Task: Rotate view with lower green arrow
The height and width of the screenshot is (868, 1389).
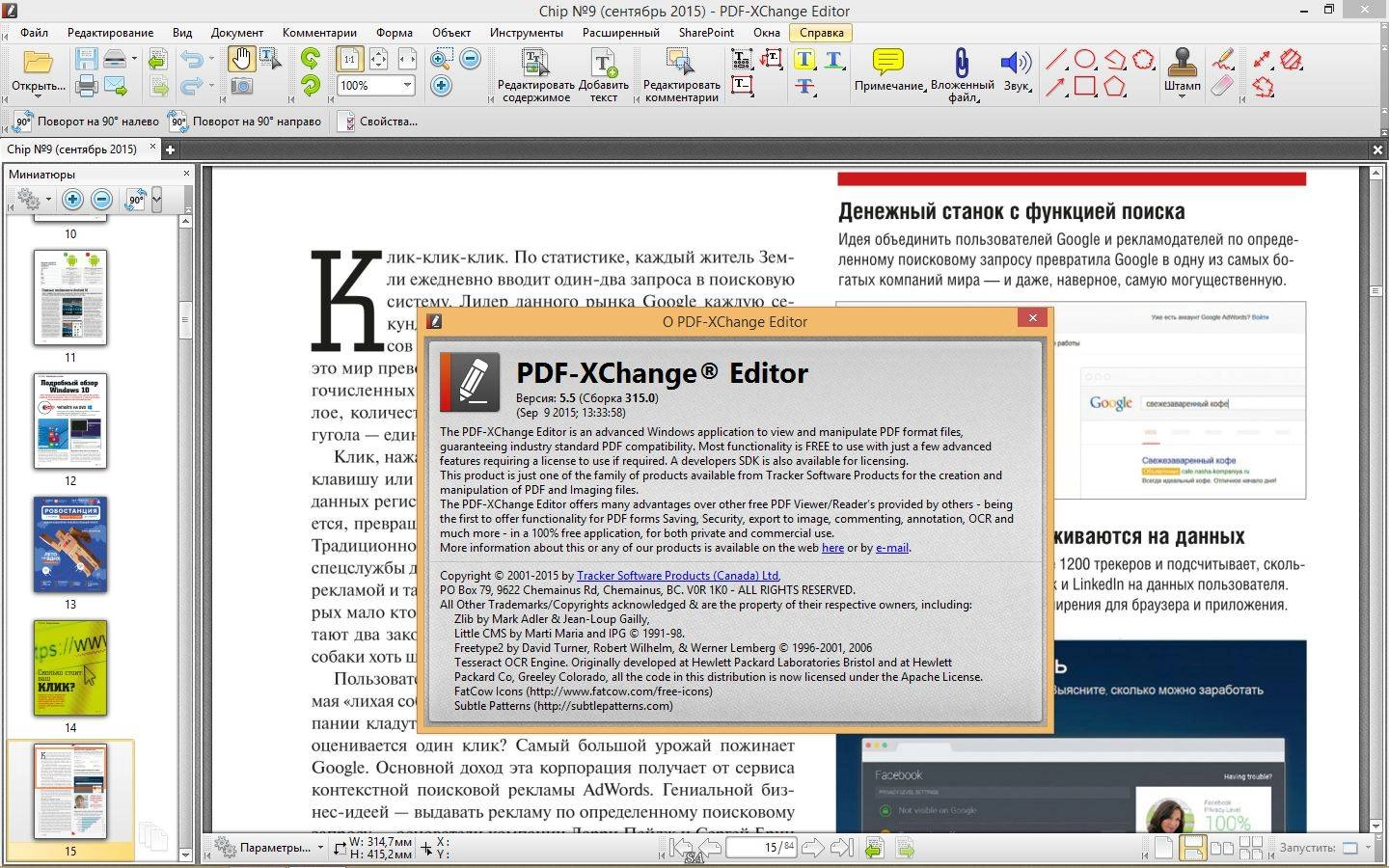Action: coord(311,86)
